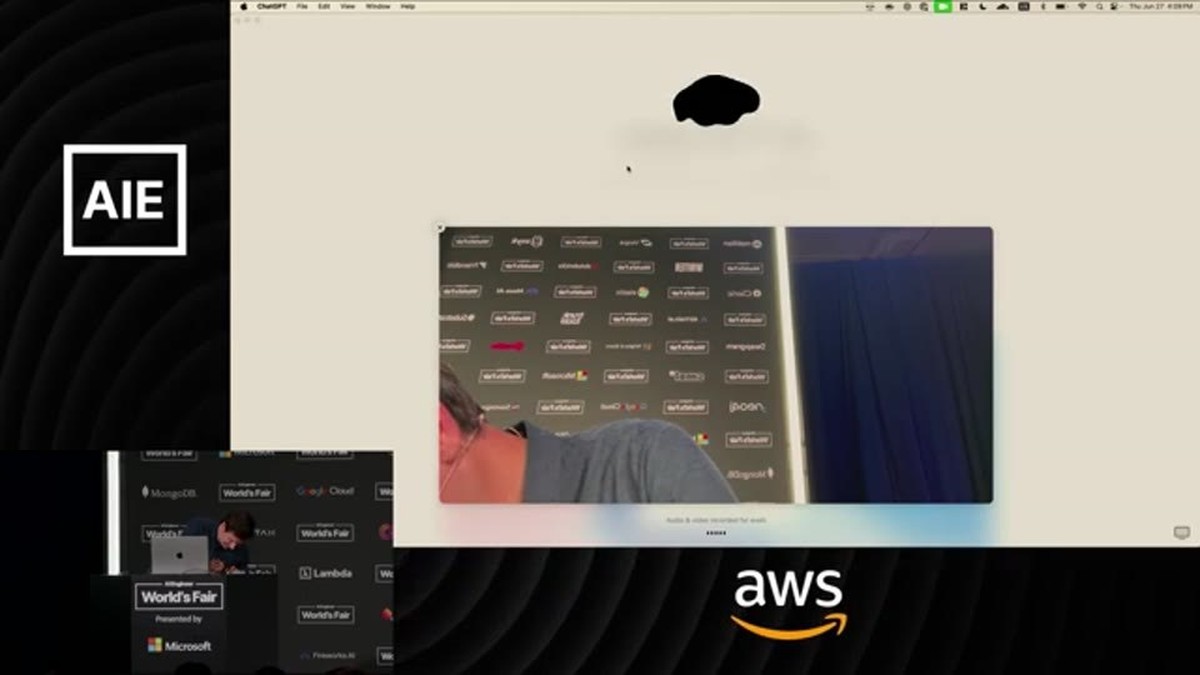Image resolution: width=1200 pixels, height=675 pixels.
Task: Open the File menu
Action: point(302,6)
